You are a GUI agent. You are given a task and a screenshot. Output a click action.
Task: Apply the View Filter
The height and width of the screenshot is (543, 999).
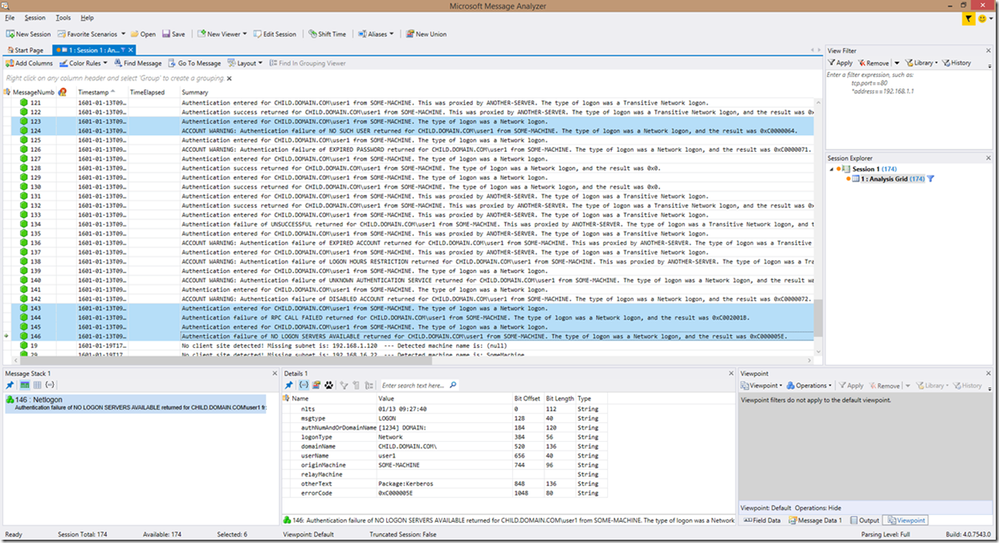pyautogui.click(x=840, y=63)
